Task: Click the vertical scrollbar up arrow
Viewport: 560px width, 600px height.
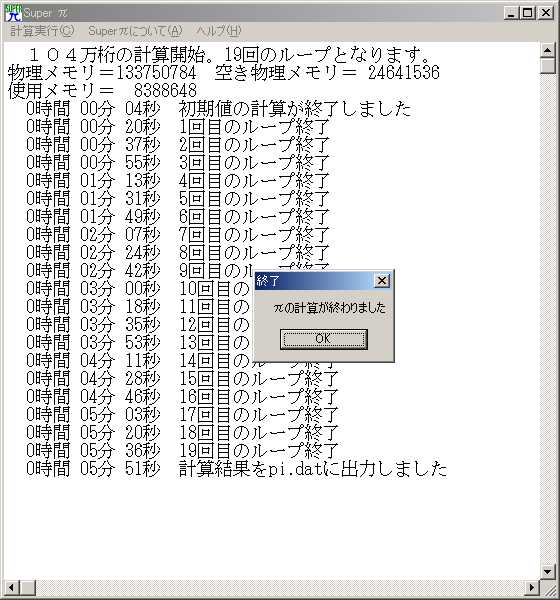Action: coord(547,50)
